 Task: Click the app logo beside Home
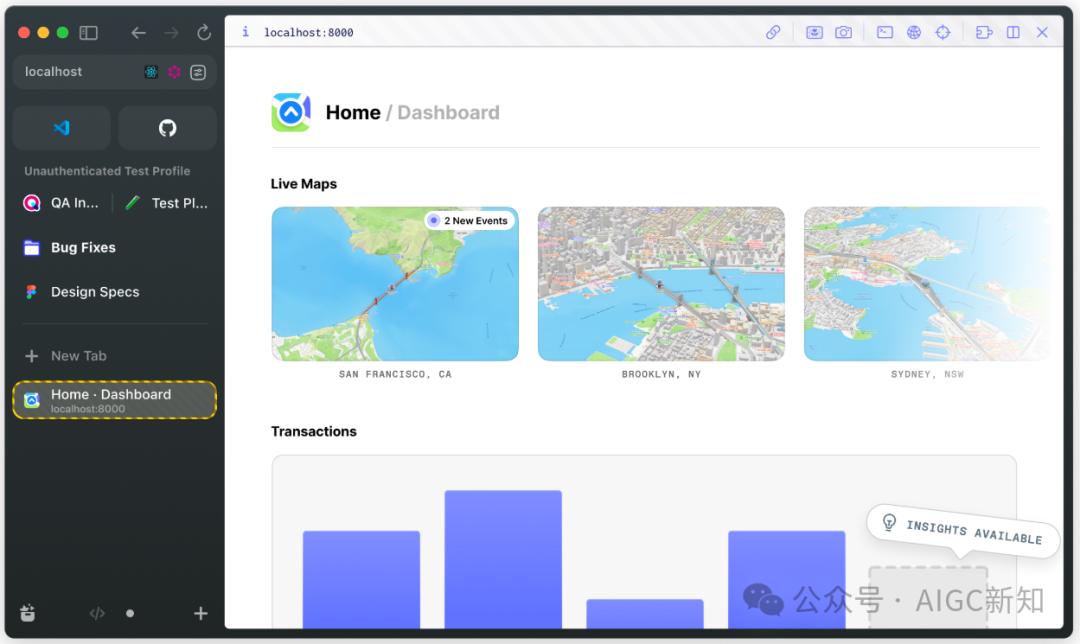(x=291, y=112)
